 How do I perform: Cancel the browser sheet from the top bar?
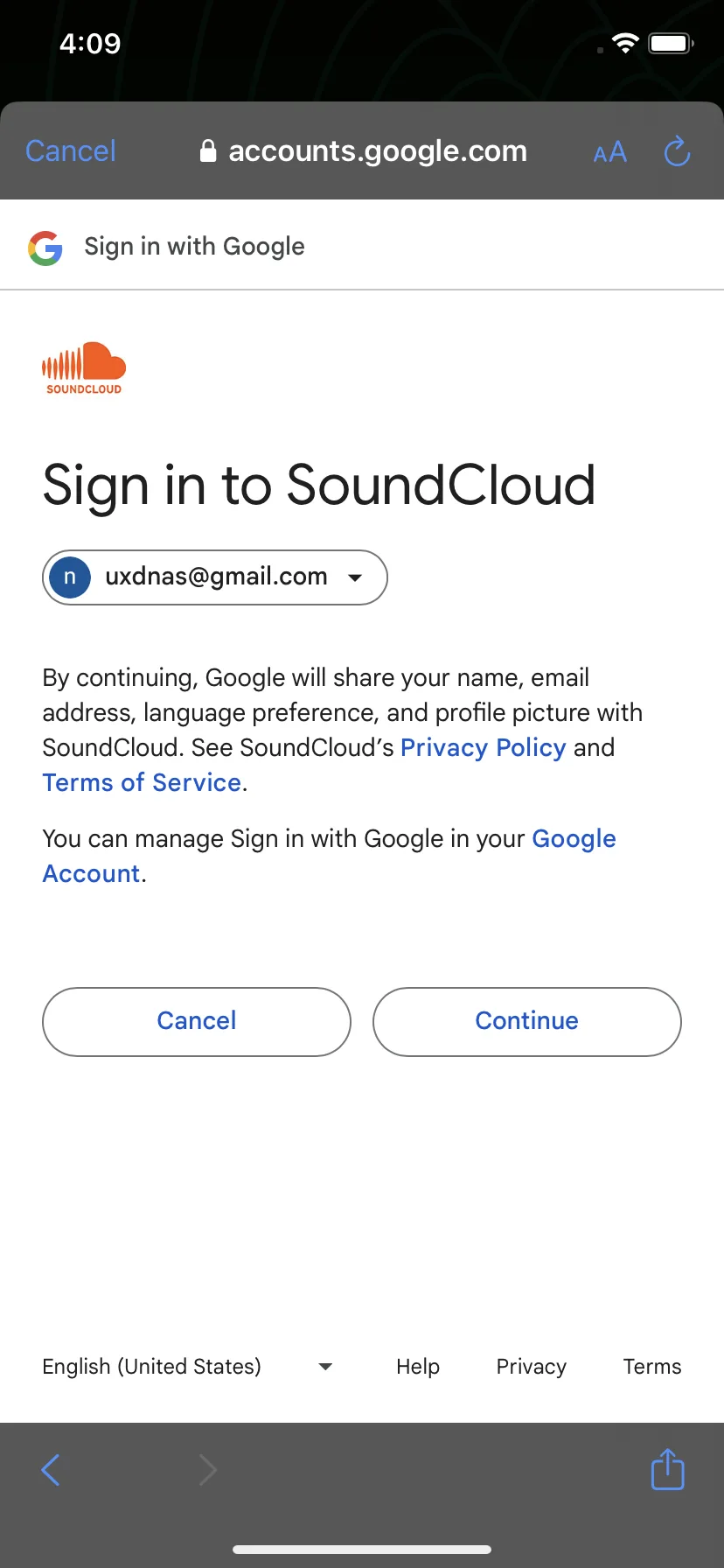(x=71, y=150)
